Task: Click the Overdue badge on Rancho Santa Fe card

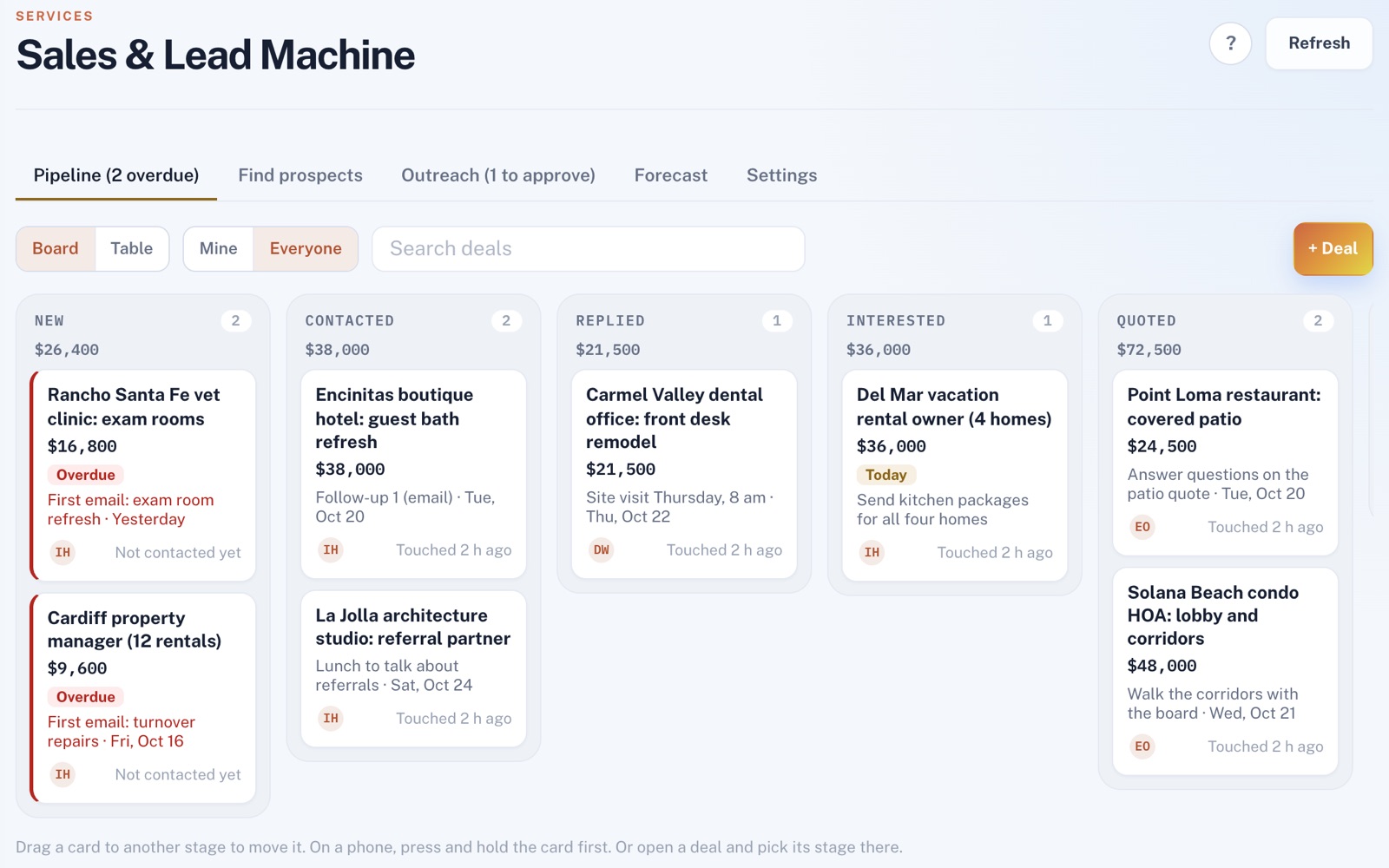Action: [86, 475]
